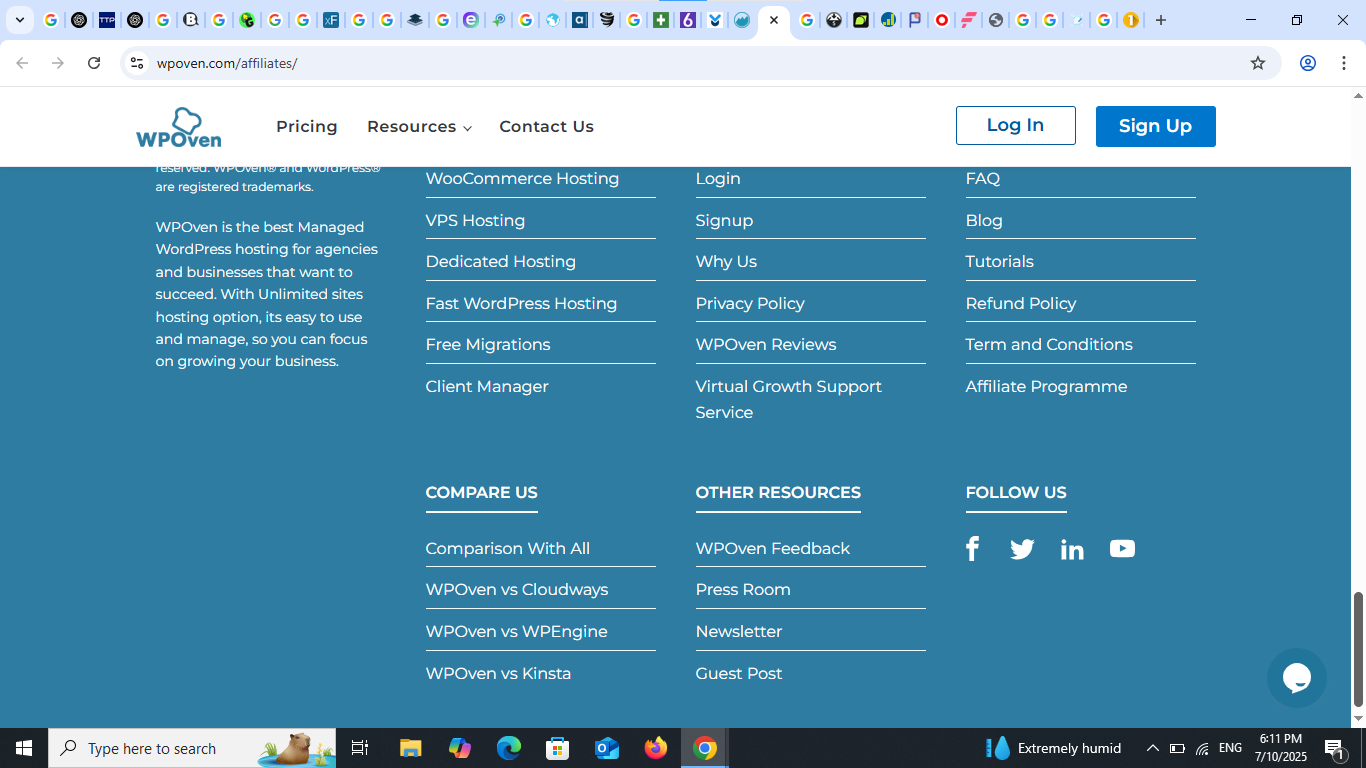Click the Sign Up button
This screenshot has width=1366, height=768.
pos(1155,126)
